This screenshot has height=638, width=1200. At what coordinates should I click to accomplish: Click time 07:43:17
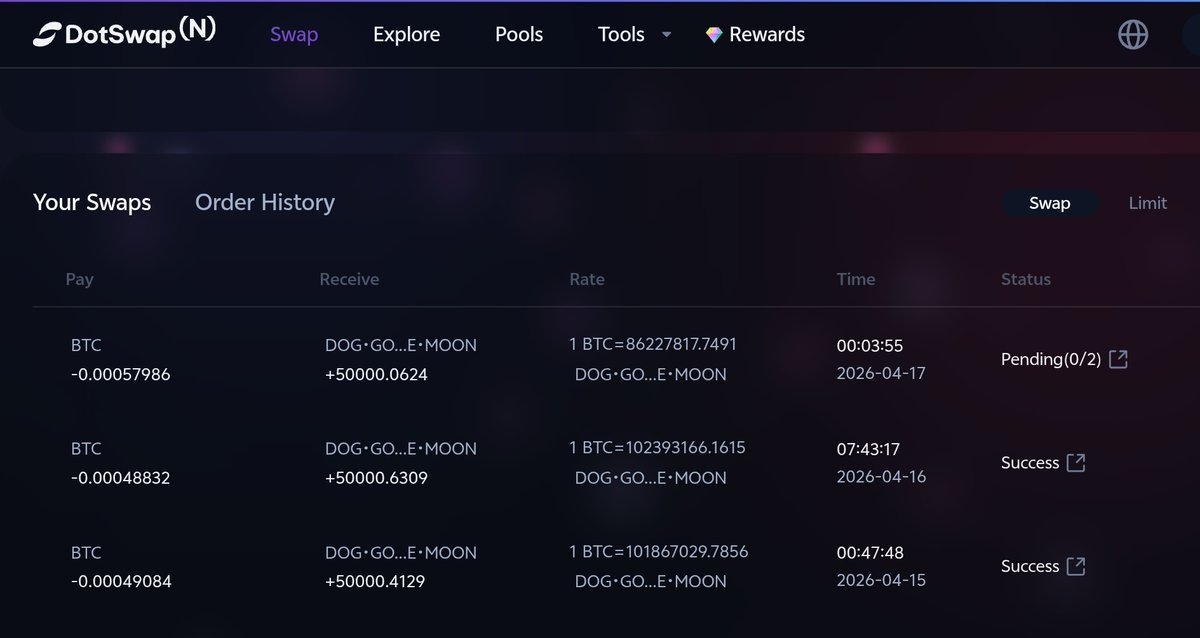870,449
